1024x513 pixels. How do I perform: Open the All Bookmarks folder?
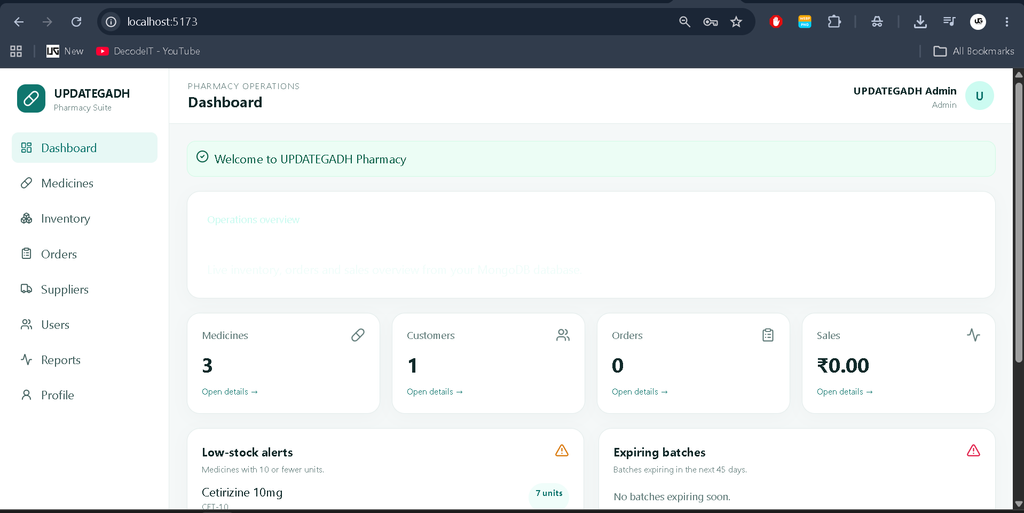pyautogui.click(x=974, y=51)
